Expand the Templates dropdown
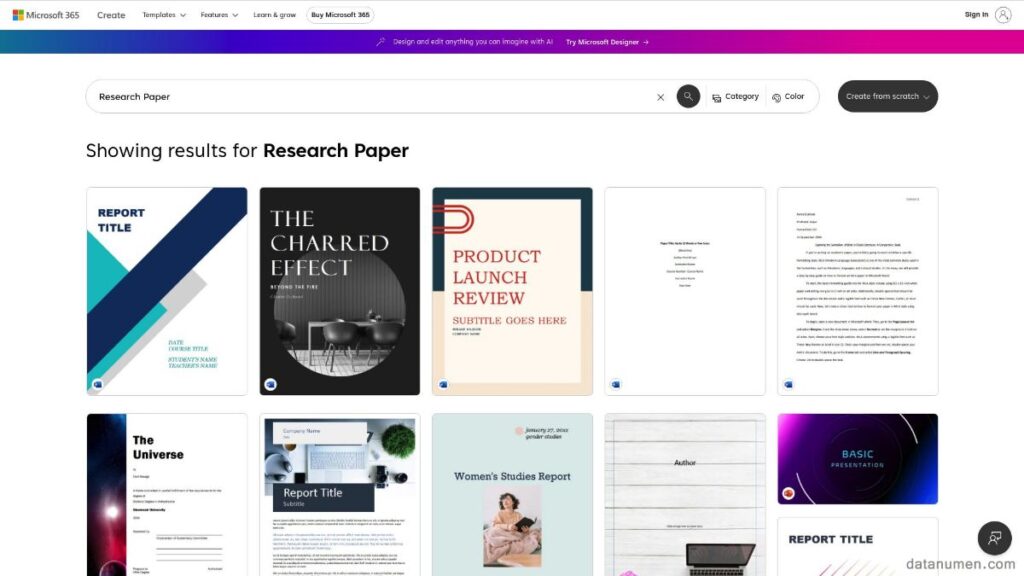 (x=163, y=14)
